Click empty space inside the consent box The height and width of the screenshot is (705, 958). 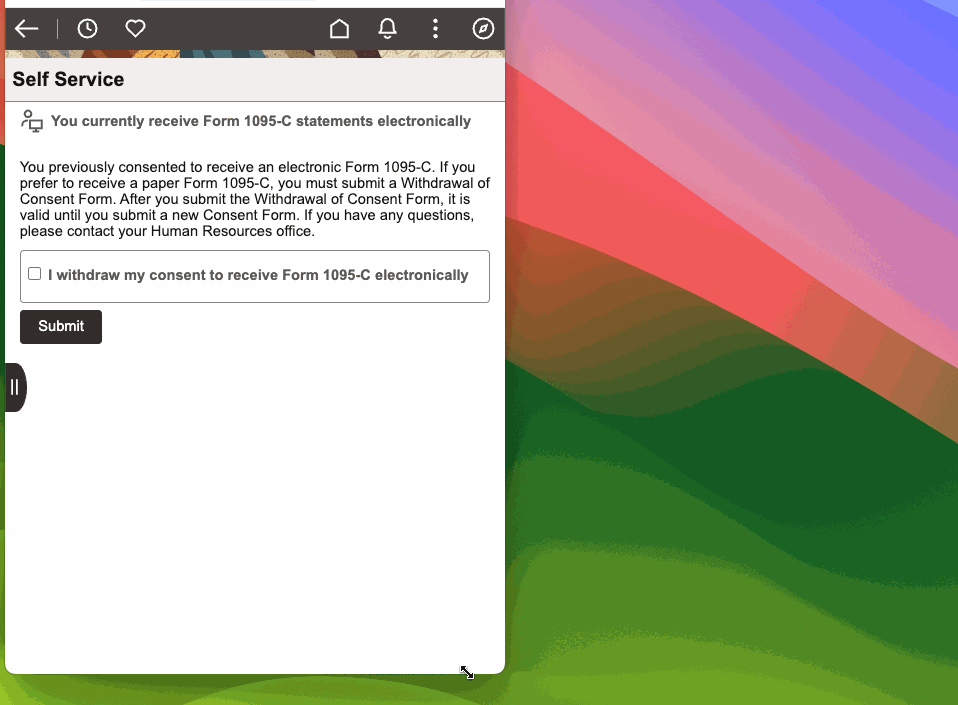[x=254, y=292]
